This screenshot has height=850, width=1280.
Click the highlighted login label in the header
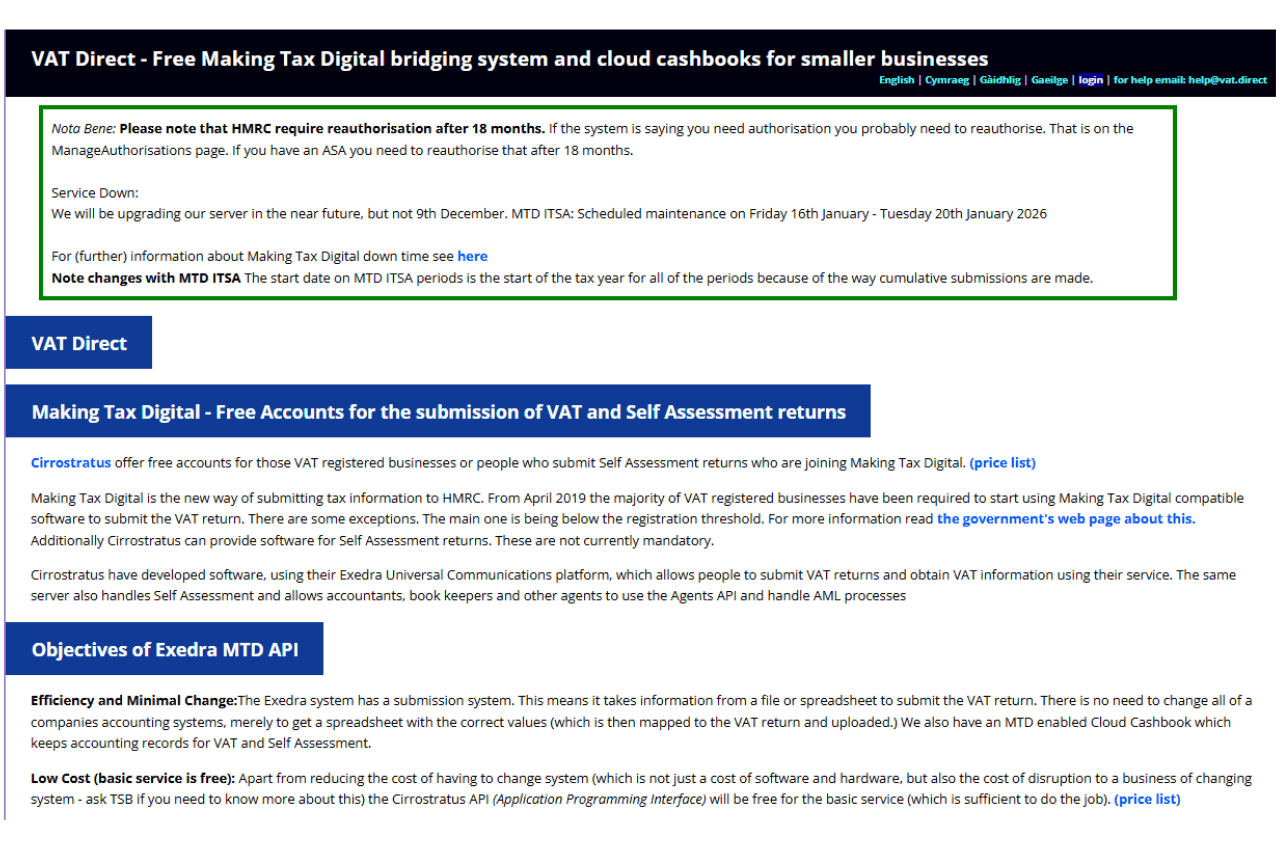point(1090,80)
